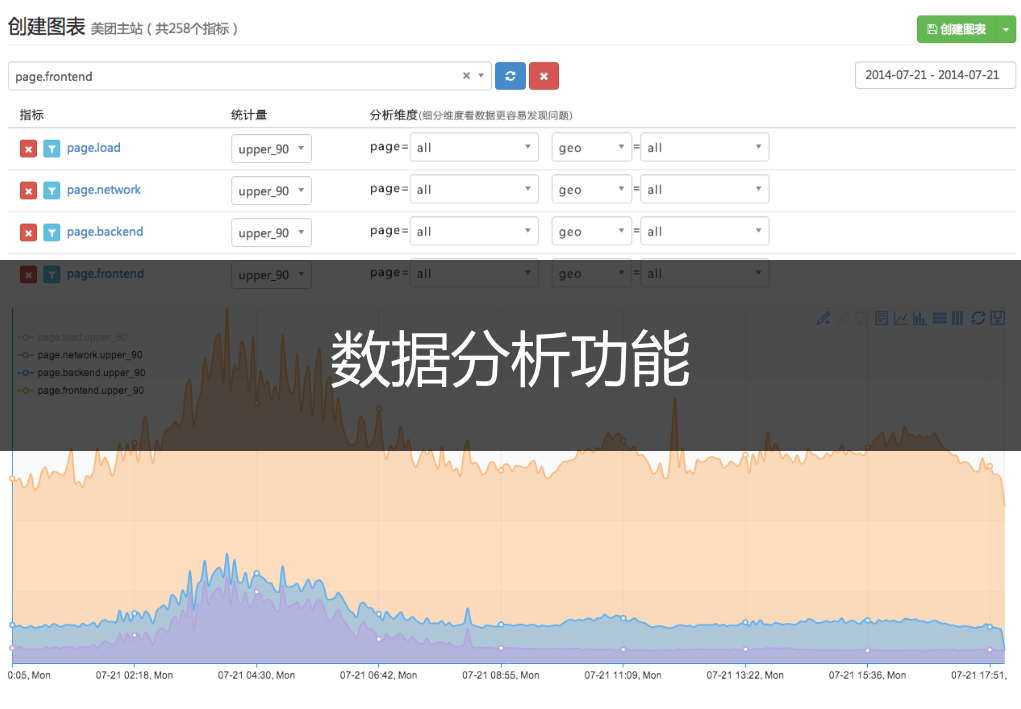The image size is (1021, 709).
Task: Click the save chart icon on the toolbar
Action: 996,318
